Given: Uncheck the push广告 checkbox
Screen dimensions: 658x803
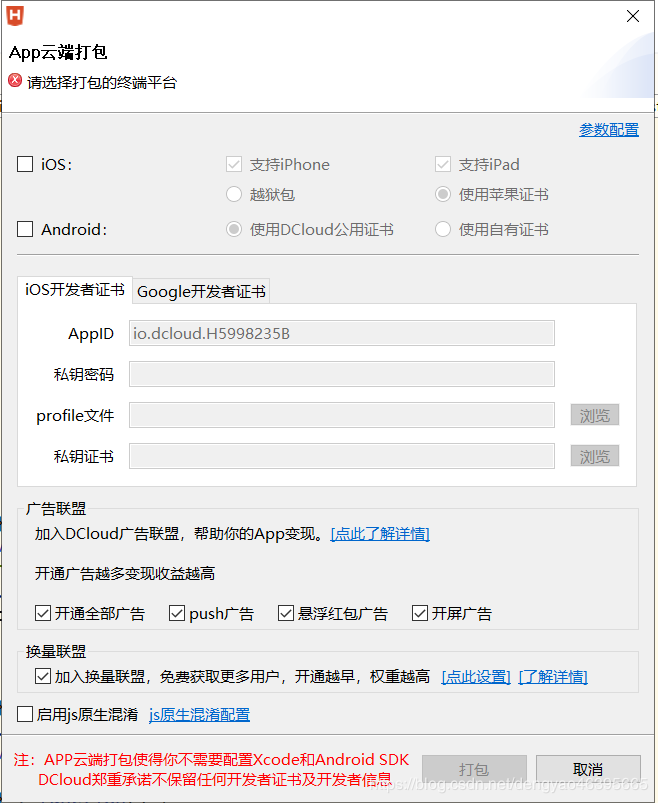Looking at the screenshot, I should click(x=177, y=613).
